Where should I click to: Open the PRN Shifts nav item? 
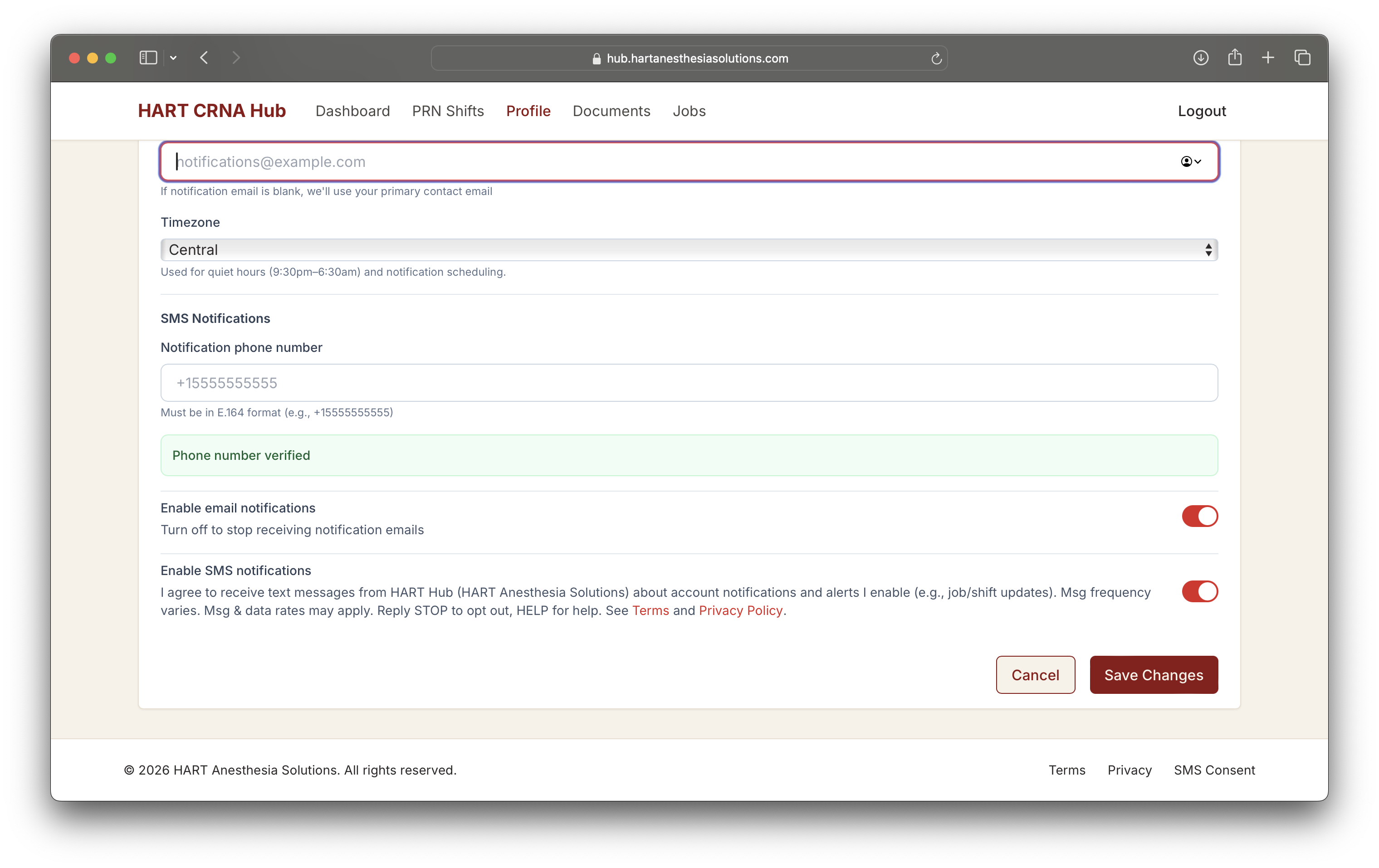pyautogui.click(x=448, y=111)
